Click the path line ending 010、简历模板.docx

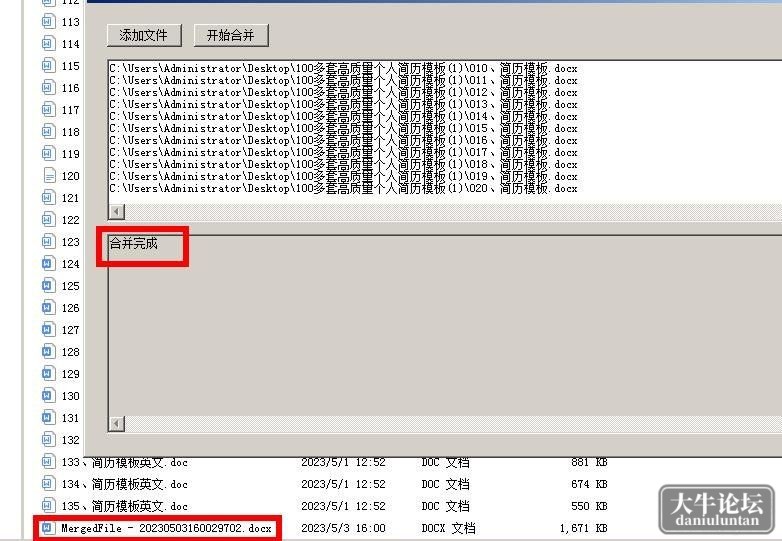coord(343,68)
